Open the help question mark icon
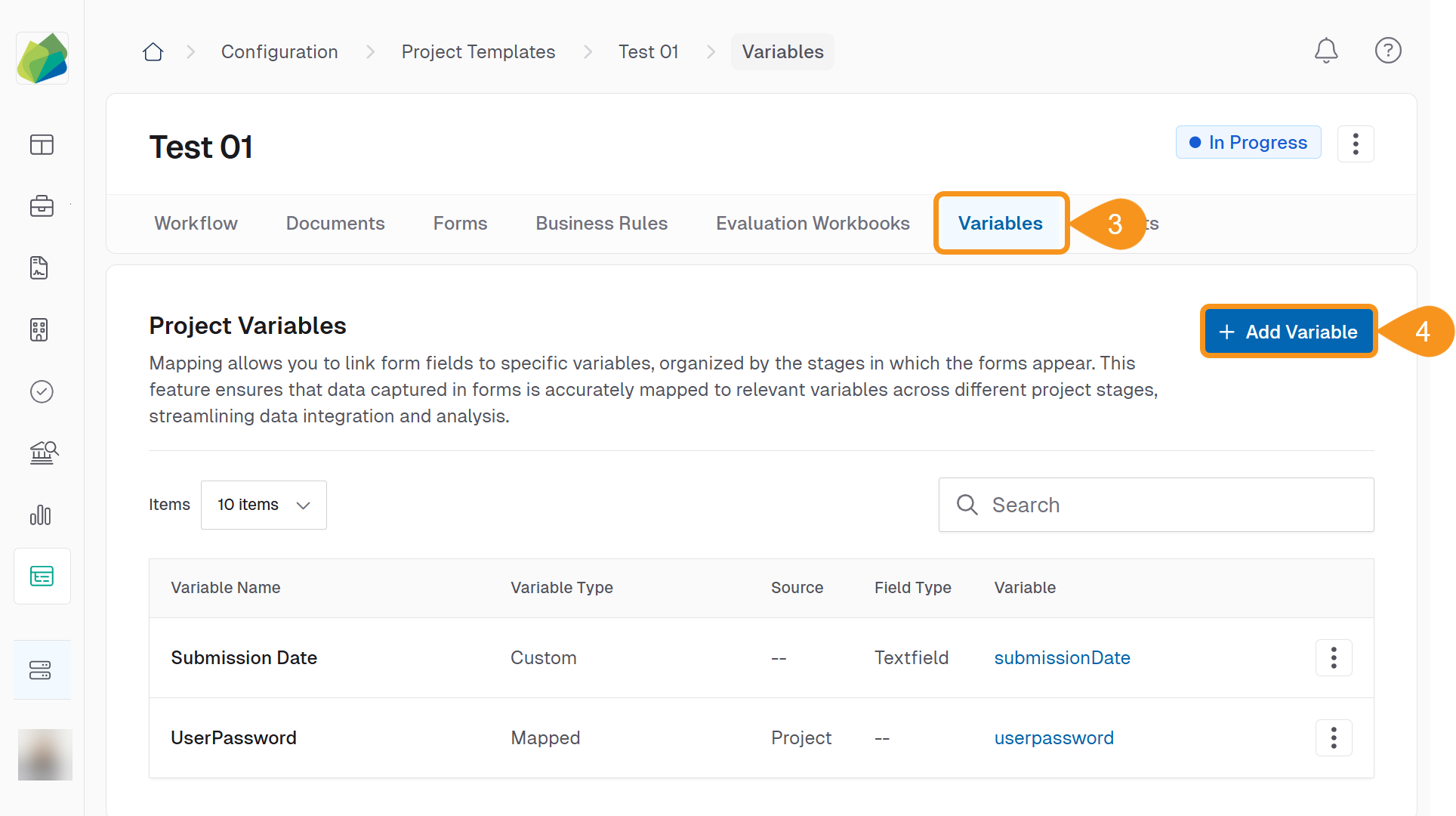The image size is (1456, 816). [x=1388, y=51]
